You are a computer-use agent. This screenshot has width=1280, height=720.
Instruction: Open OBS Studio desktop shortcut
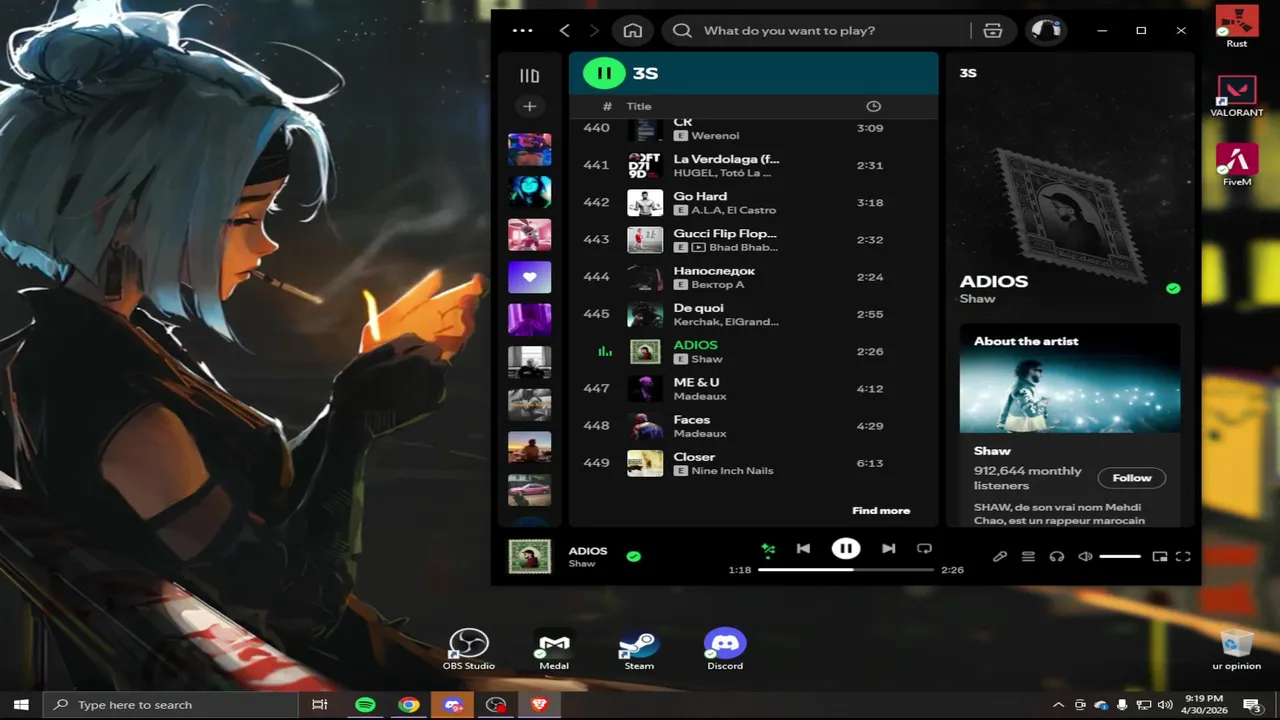click(x=469, y=650)
